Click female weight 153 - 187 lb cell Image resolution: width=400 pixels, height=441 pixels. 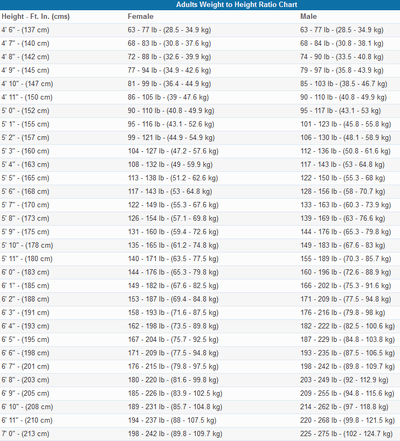point(173,299)
